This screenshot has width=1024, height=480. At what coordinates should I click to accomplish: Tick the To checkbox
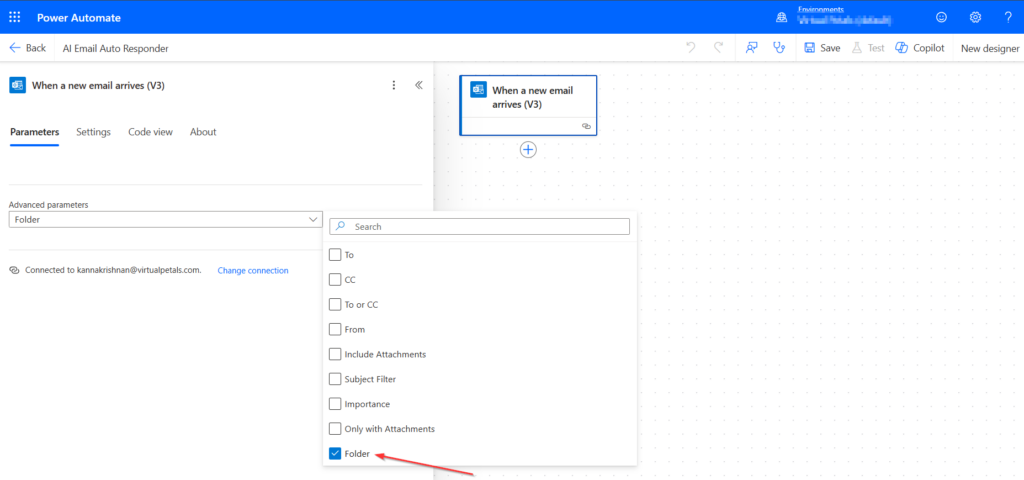click(x=335, y=255)
